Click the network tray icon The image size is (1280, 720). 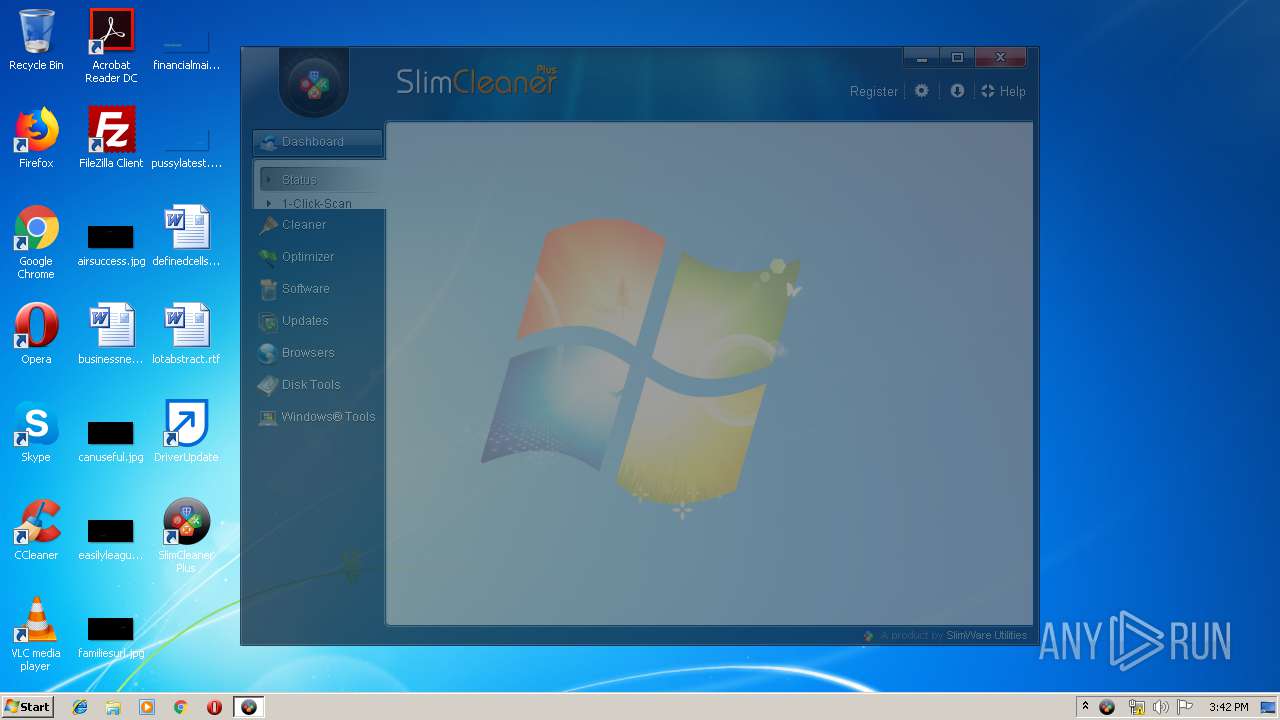click(1136, 707)
